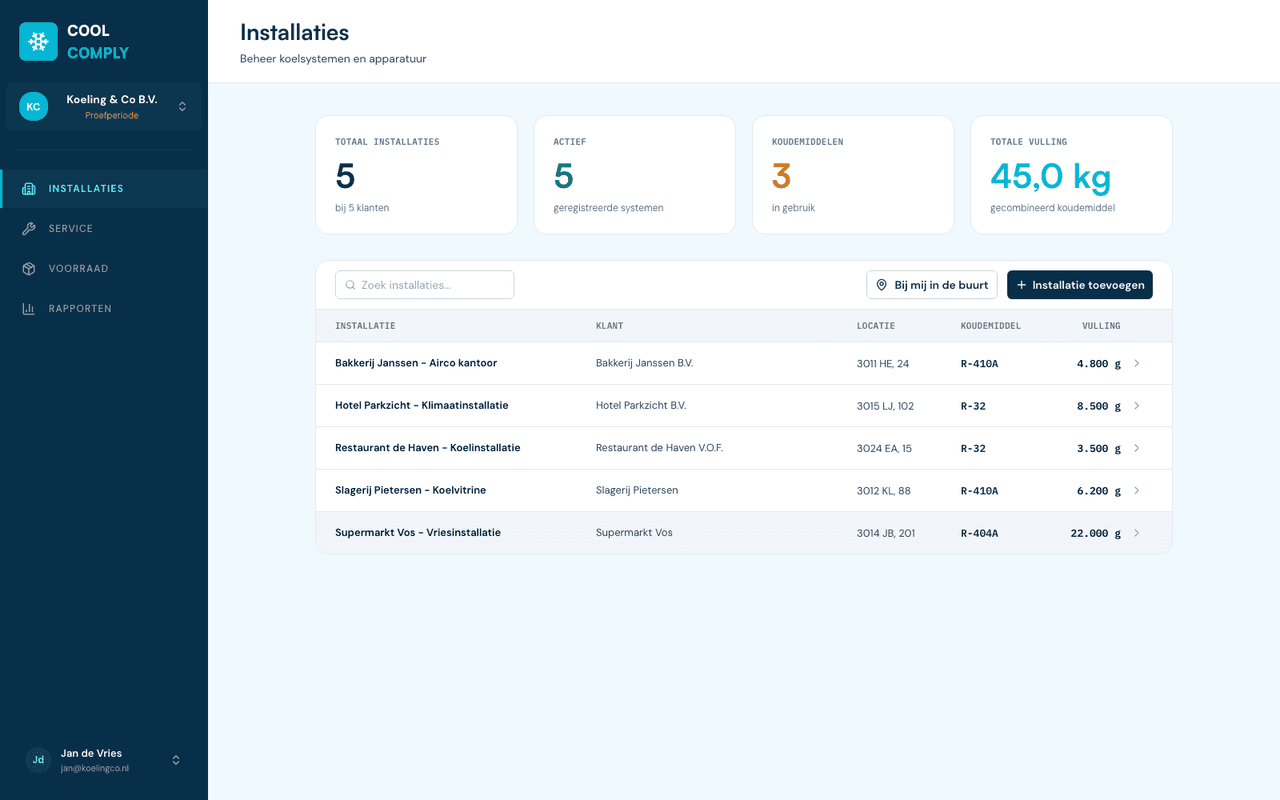
Task: Click location 3011 HE, 24
Action: [x=883, y=364]
